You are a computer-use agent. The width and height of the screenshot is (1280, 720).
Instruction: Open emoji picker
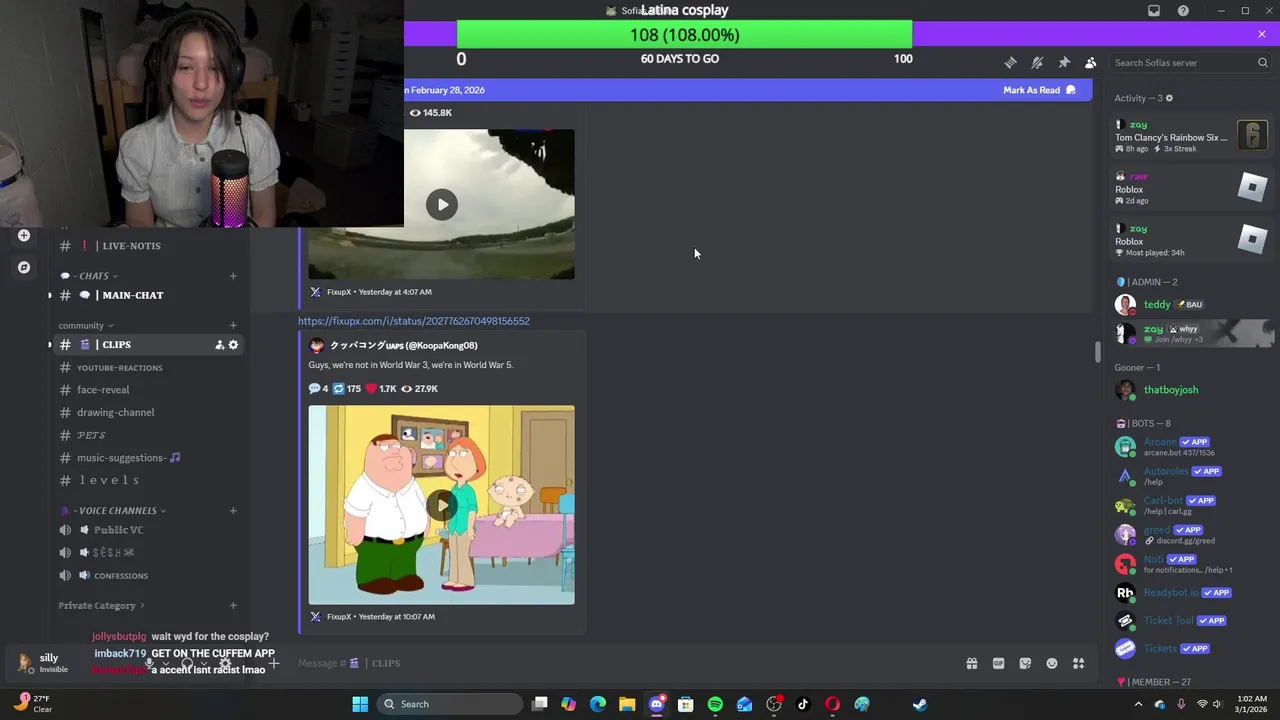(x=1052, y=663)
